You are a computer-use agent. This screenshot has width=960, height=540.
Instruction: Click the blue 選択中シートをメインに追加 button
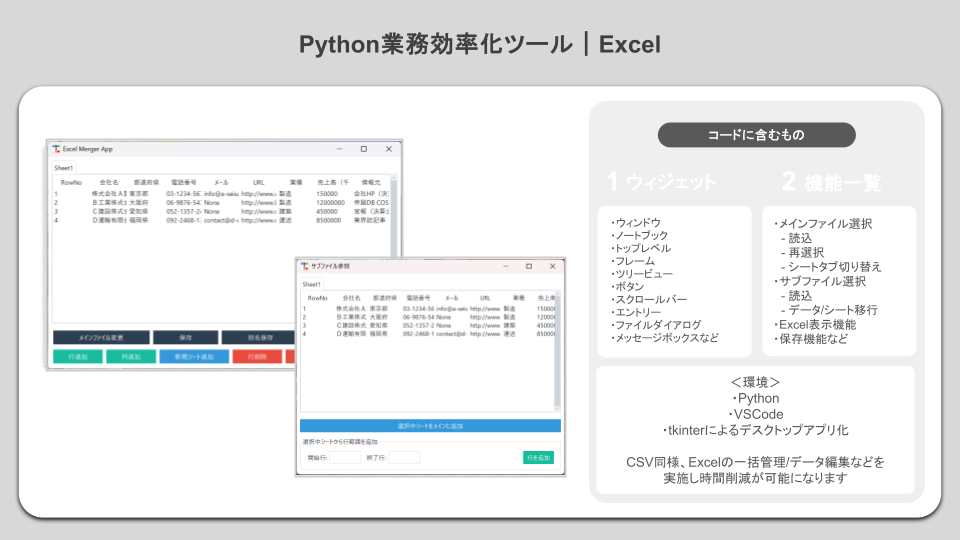tap(430, 426)
